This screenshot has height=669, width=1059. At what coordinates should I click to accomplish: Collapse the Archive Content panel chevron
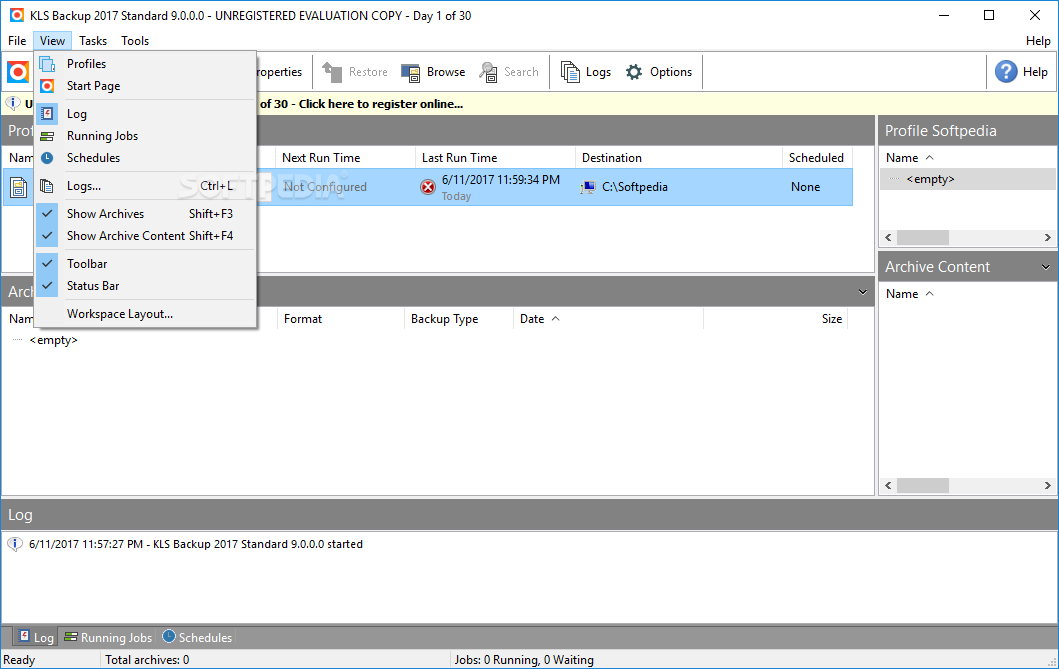tap(1045, 267)
